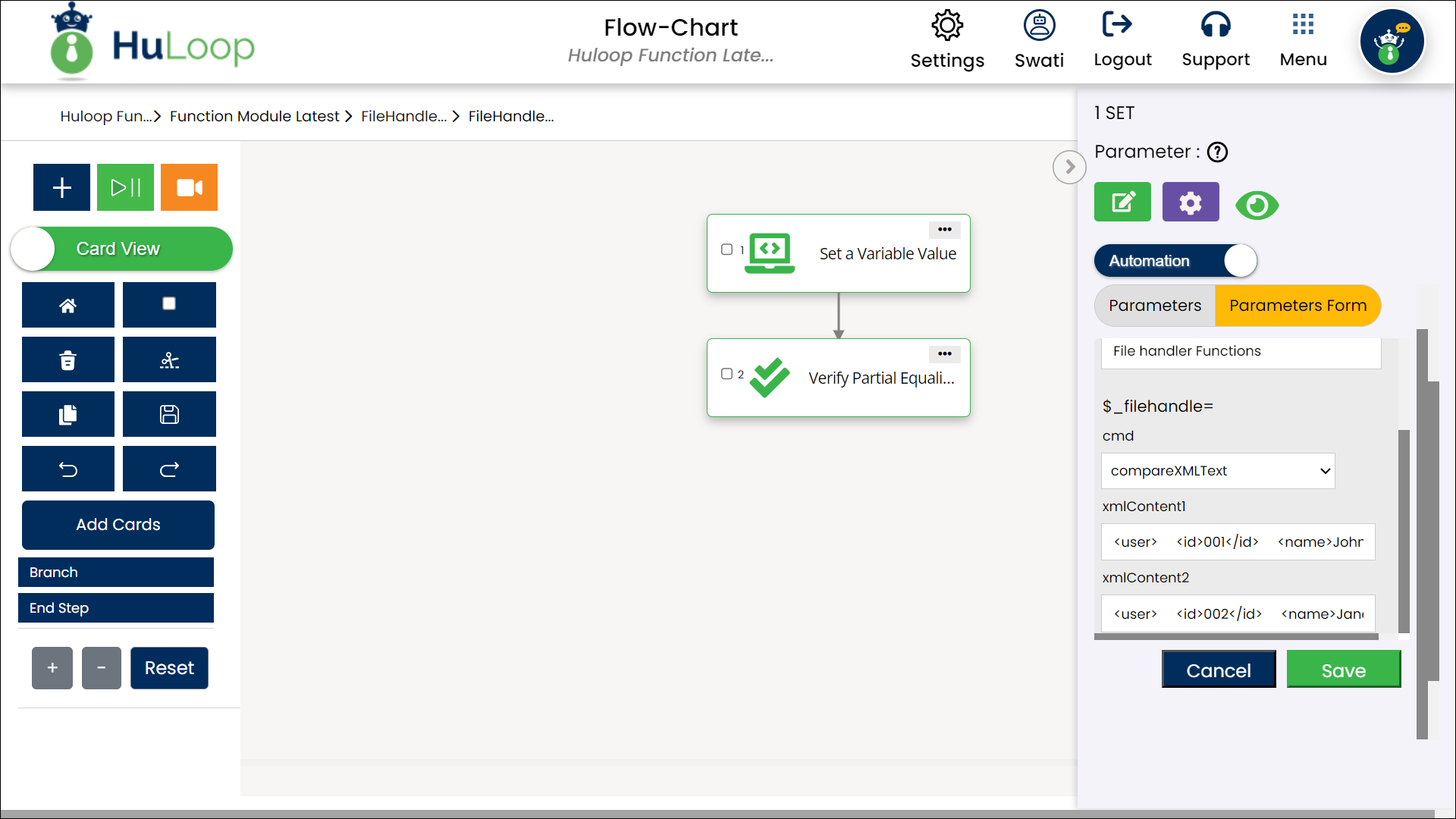Click the parameters form vertical scrollbar
Screen dimensions: 1456x819
(x=1404, y=531)
